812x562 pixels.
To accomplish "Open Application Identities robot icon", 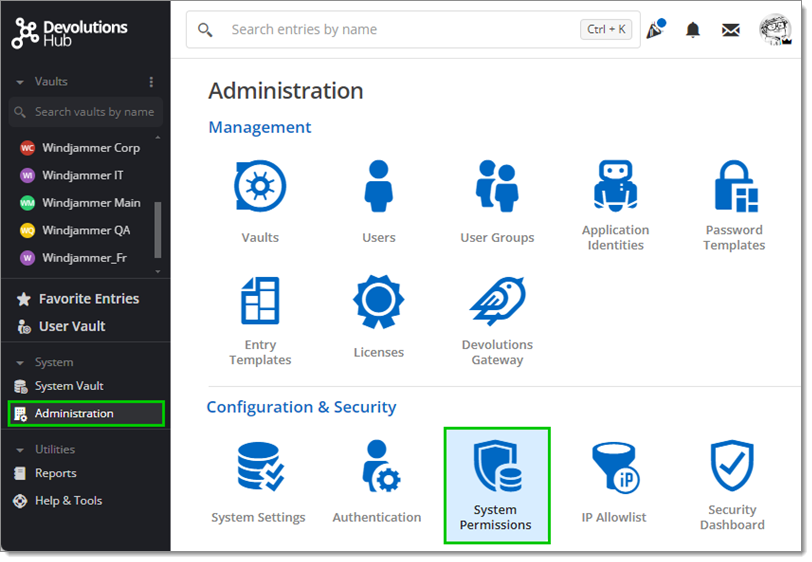I will (615, 185).
